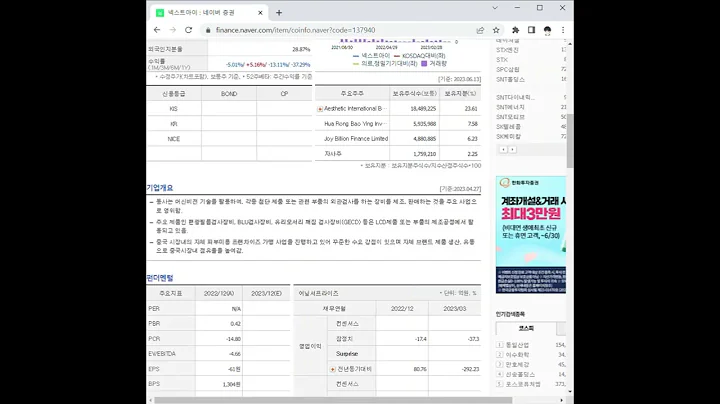720x404 pixels.
Task: Click the vertical page scrollbar thumb
Action: pos(570,140)
